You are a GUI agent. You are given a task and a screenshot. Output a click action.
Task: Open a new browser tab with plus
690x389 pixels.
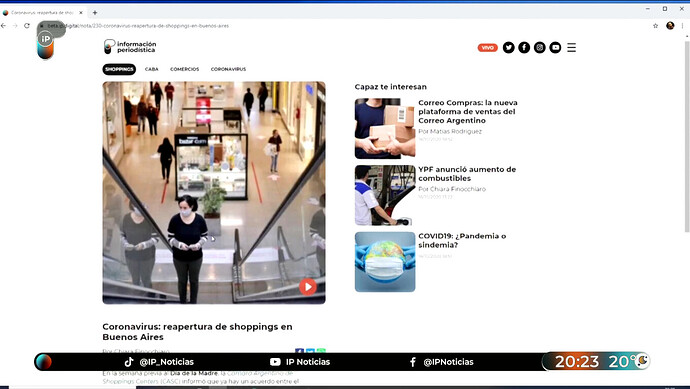pyautogui.click(x=95, y=13)
